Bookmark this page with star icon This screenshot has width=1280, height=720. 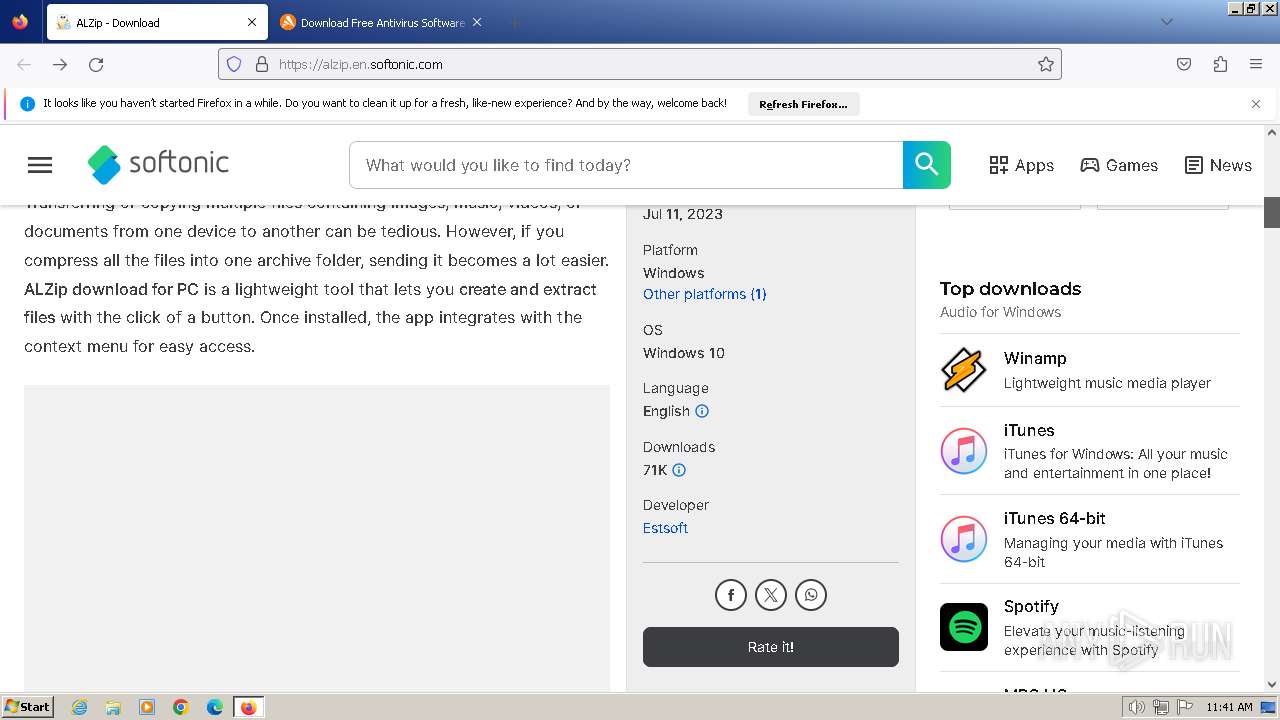(x=1046, y=64)
